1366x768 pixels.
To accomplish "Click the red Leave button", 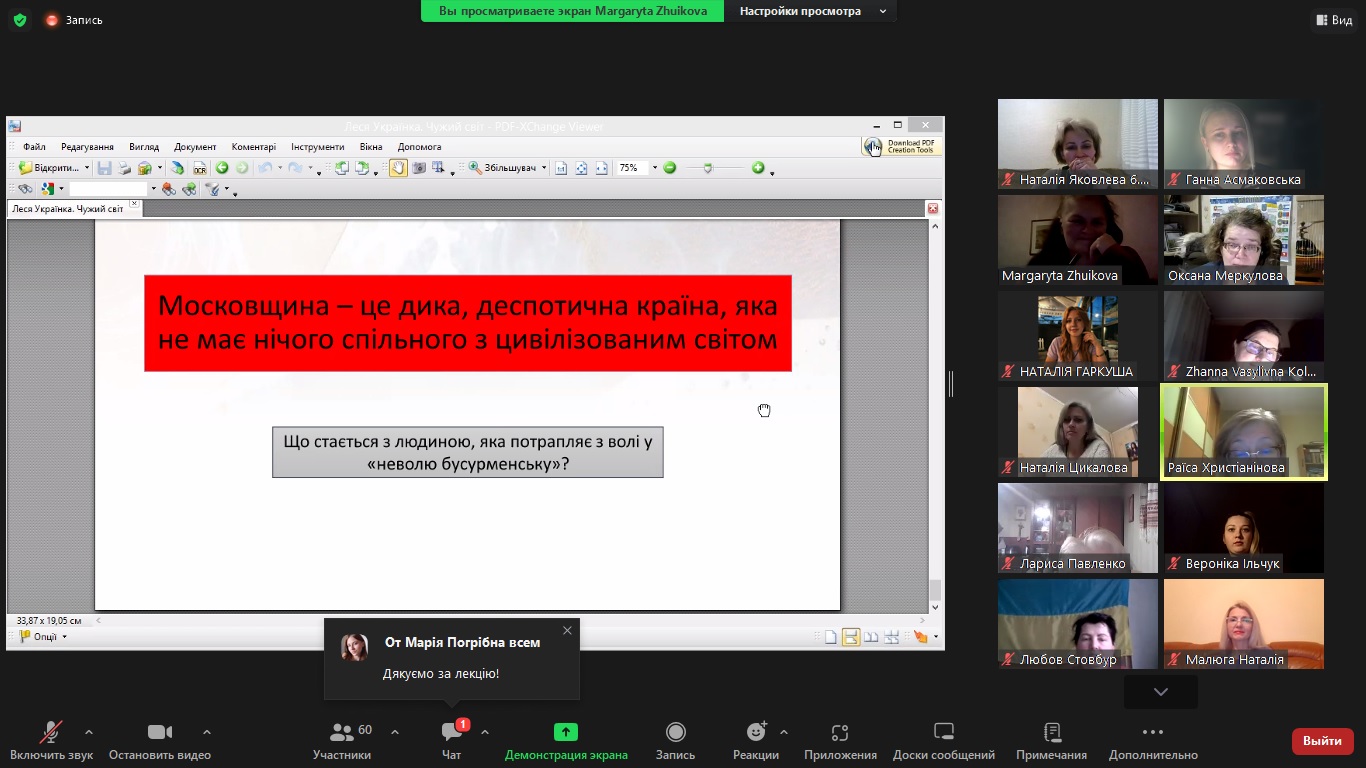I will click(x=1322, y=741).
